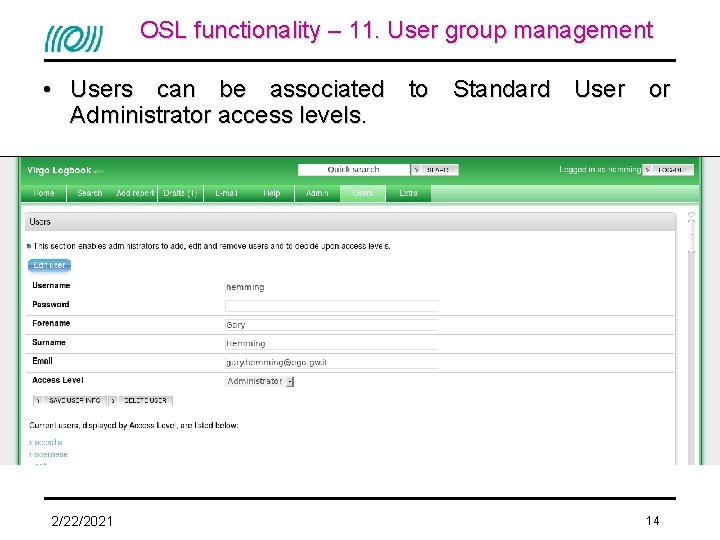Click the hemming username value
The height and width of the screenshot is (540, 720).
tap(245, 287)
